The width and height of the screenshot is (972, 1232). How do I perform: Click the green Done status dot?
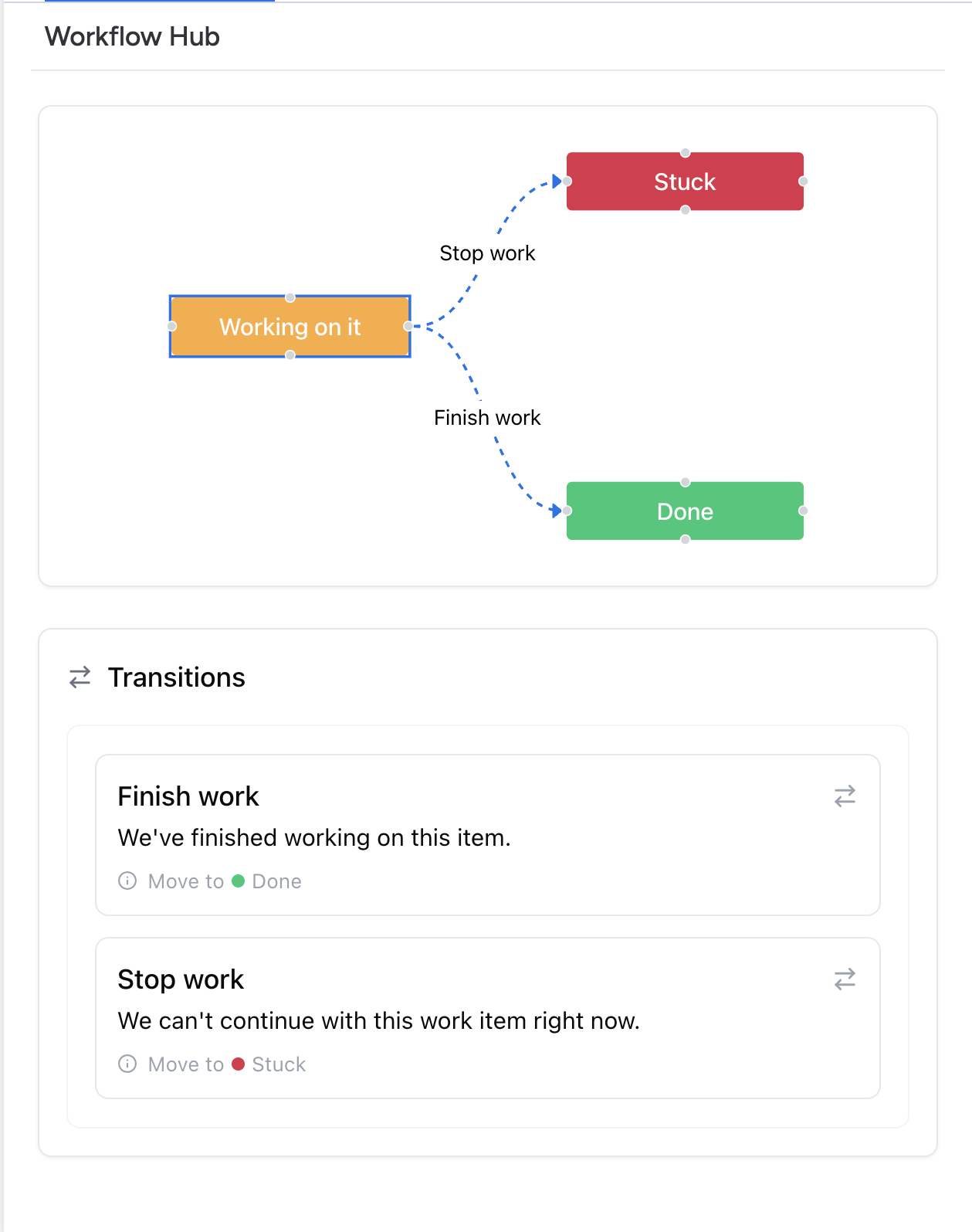point(239,881)
